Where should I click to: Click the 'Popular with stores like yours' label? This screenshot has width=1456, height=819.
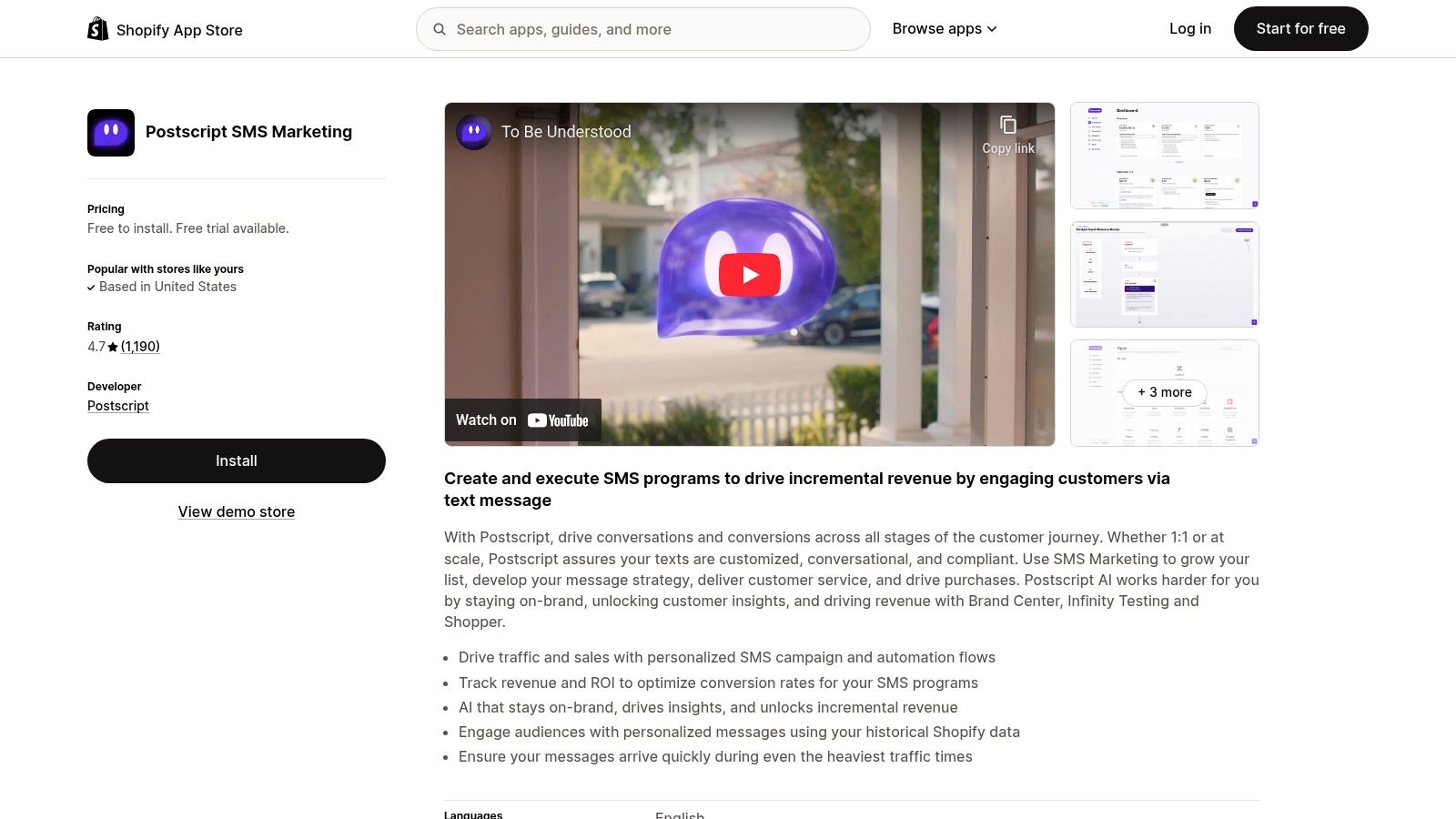(166, 269)
